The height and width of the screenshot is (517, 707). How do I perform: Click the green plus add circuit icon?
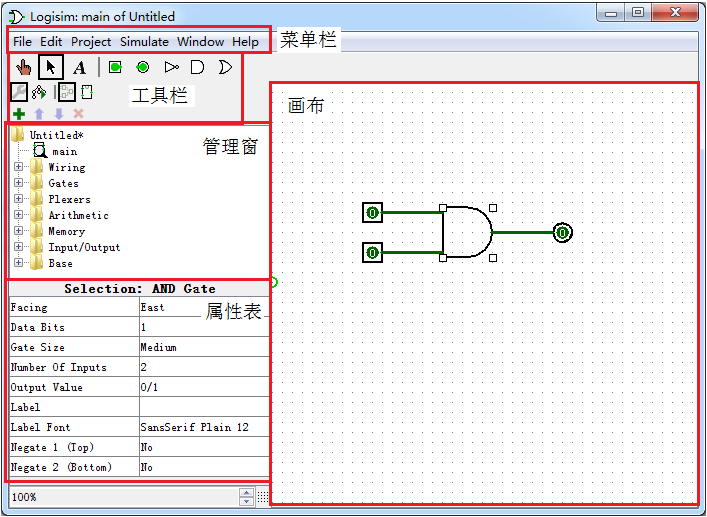tap(19, 114)
